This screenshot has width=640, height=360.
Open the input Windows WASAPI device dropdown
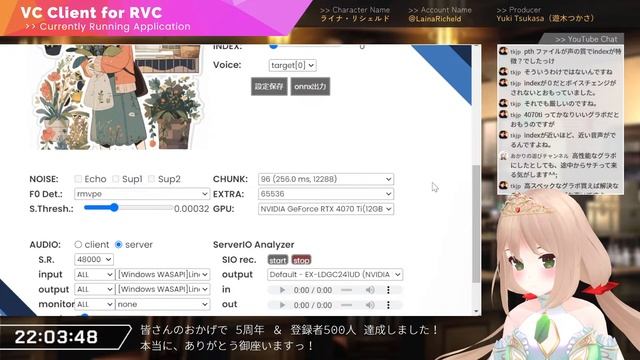click(163, 275)
